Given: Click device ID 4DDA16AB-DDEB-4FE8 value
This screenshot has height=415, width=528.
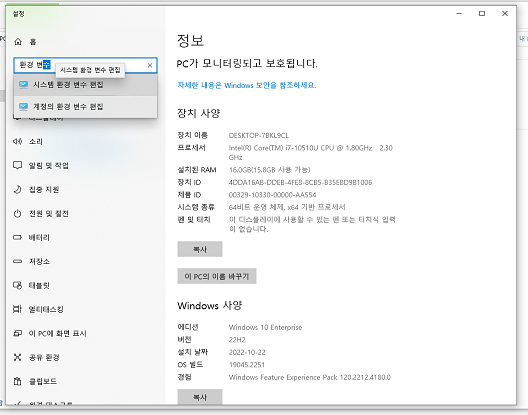Looking at the screenshot, I should [300, 182].
